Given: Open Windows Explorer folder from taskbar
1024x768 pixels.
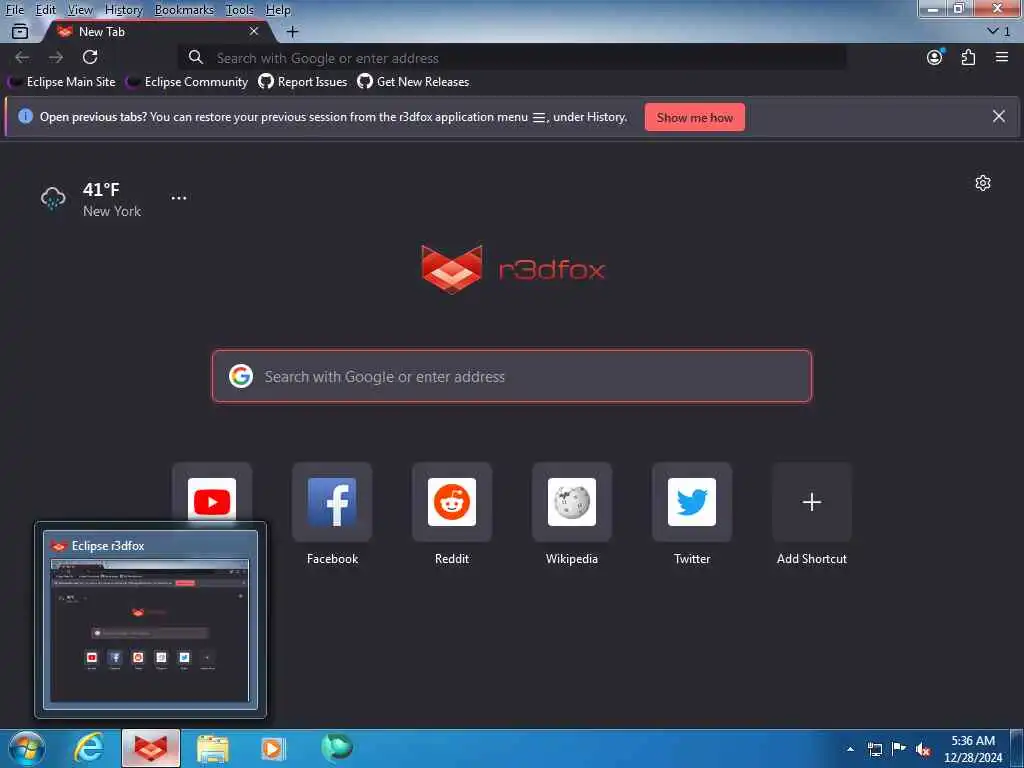Looking at the screenshot, I should point(213,749).
